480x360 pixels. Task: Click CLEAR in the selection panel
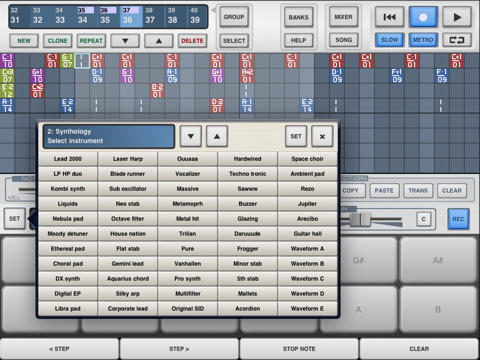[x=452, y=191]
